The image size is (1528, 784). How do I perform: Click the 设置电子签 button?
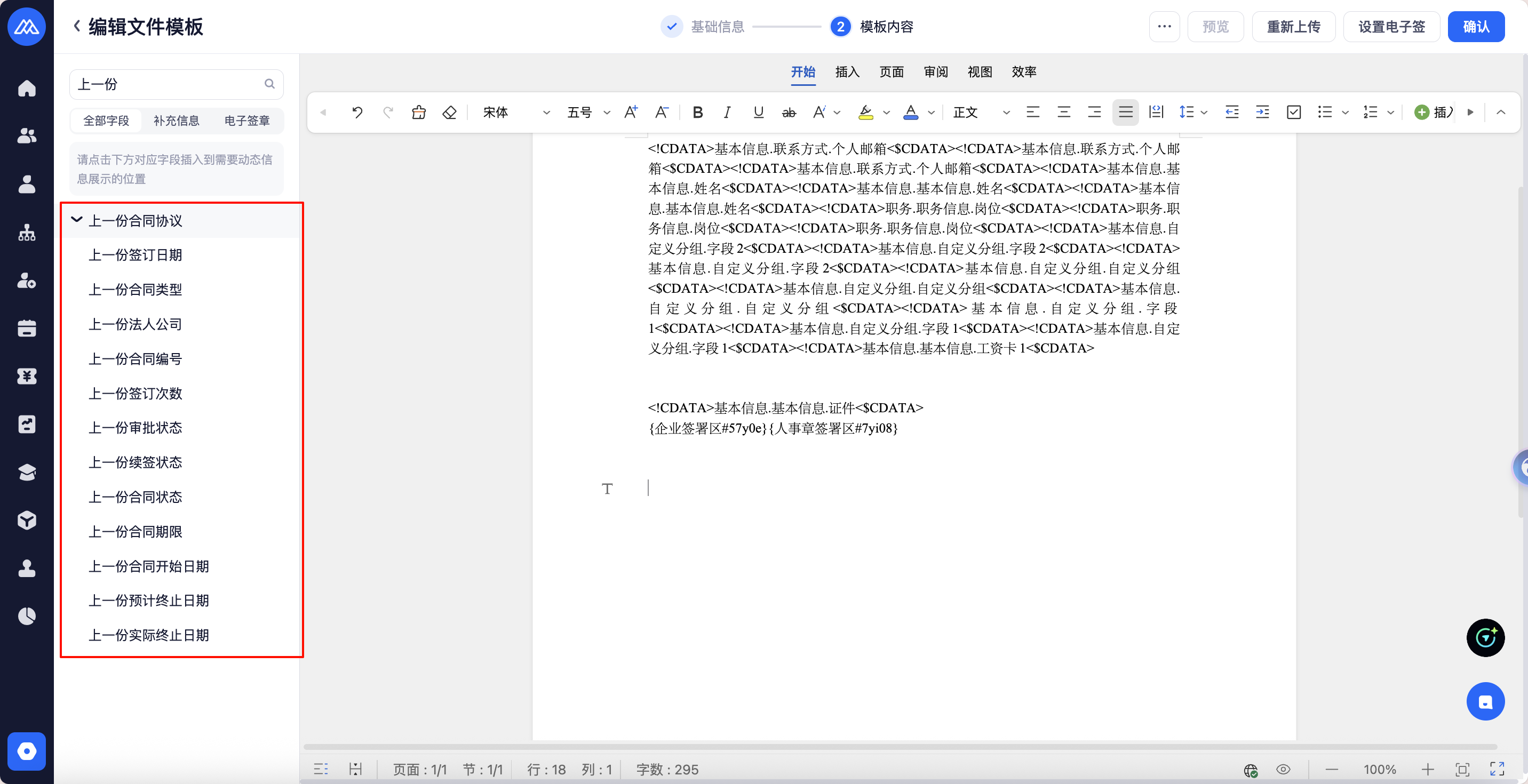(1391, 27)
